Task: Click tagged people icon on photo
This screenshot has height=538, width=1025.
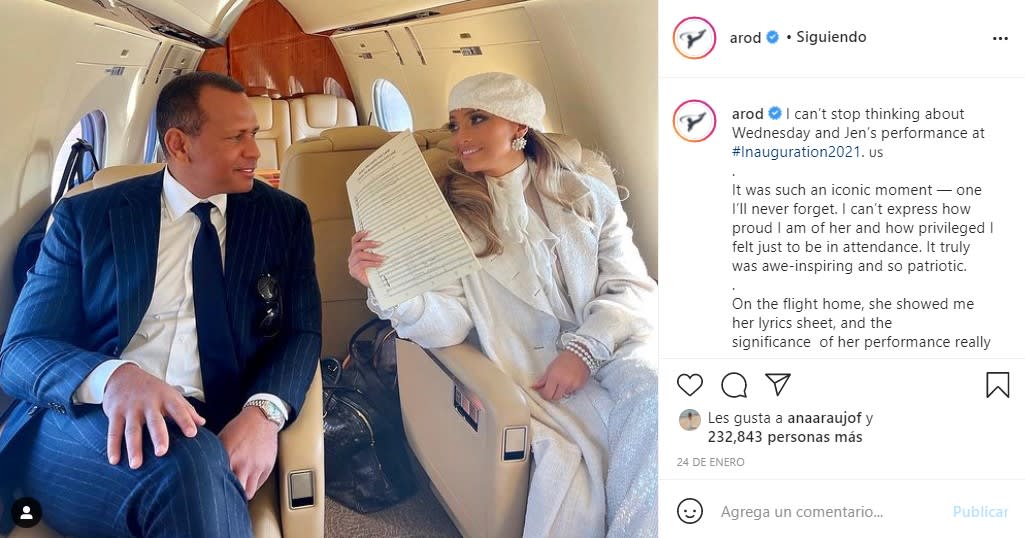Action: point(27,513)
